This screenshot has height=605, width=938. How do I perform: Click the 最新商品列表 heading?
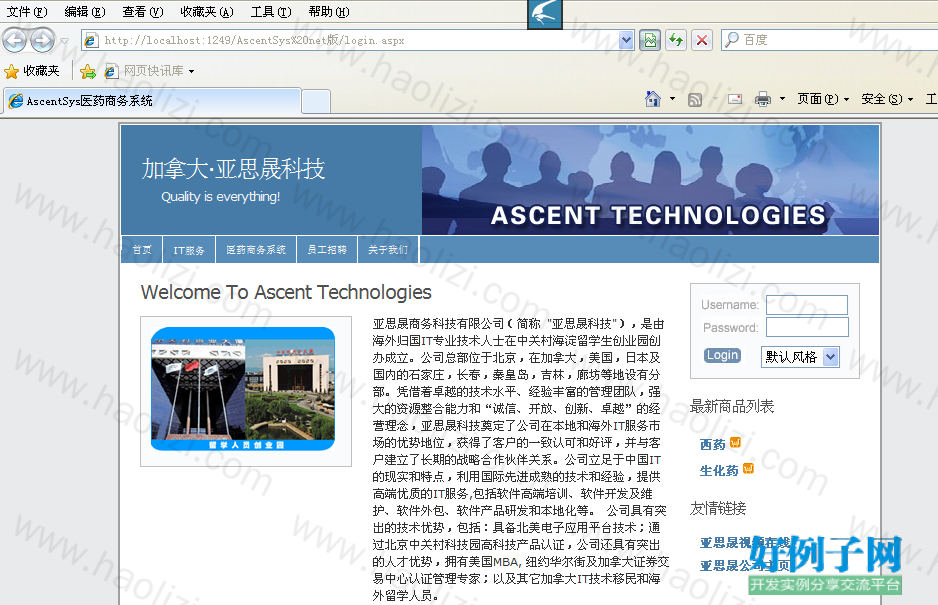[732, 407]
